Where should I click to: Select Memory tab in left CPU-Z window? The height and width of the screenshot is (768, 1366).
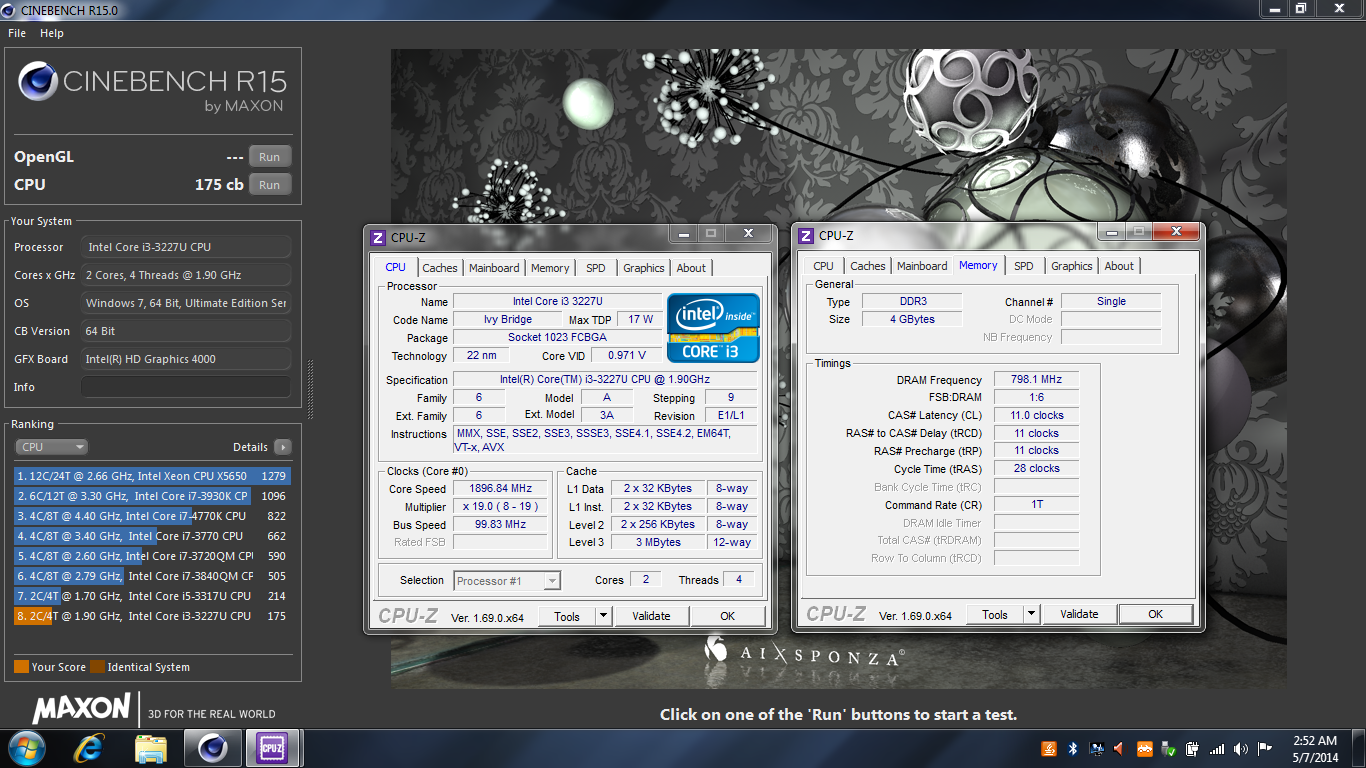tap(550, 268)
